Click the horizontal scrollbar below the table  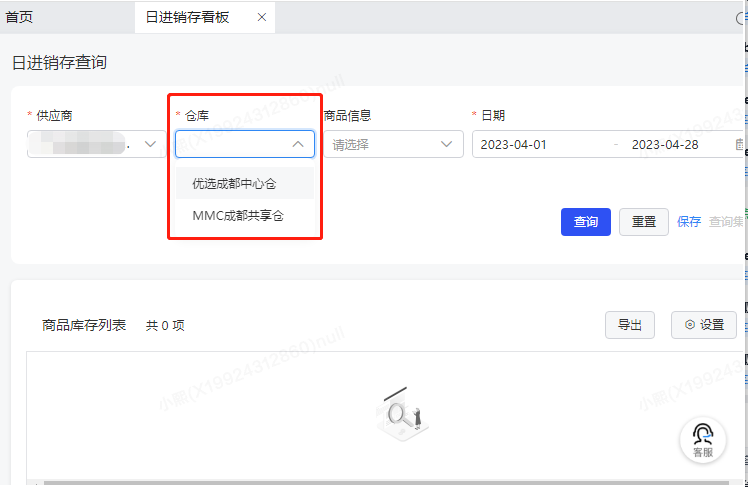[386, 483]
